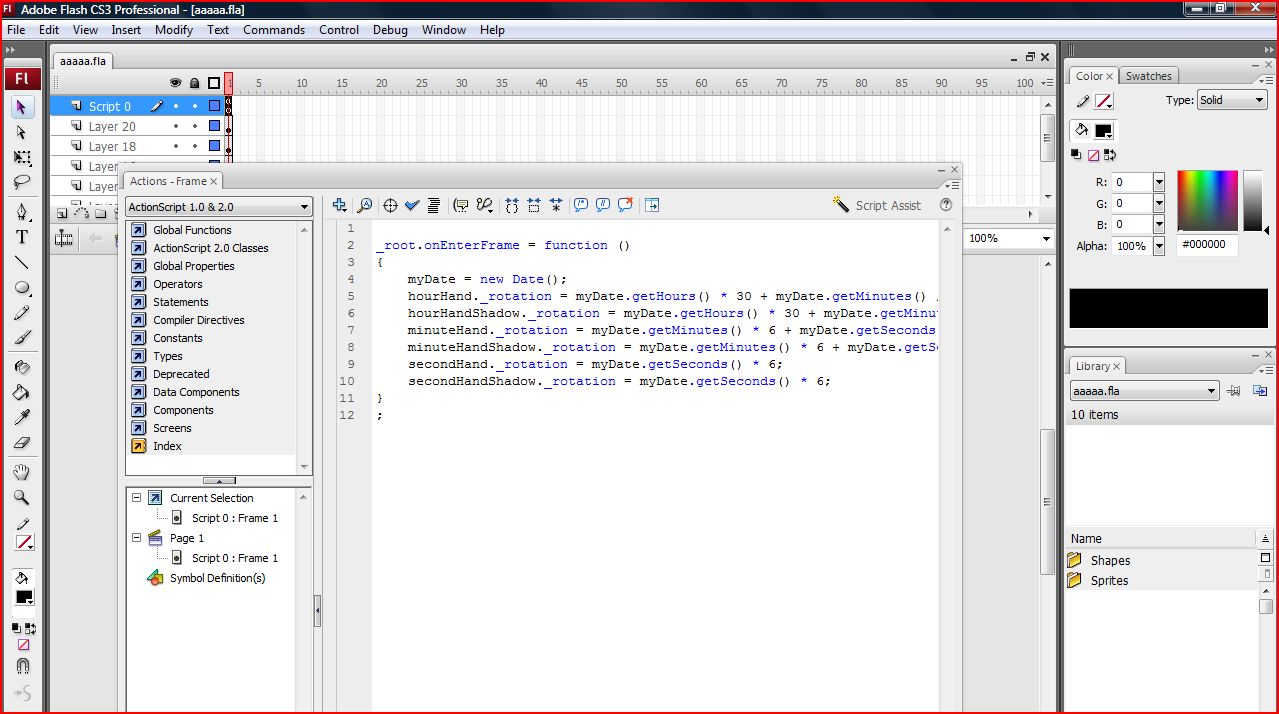Click Remove comment icon
The height and width of the screenshot is (714, 1279).
[625, 205]
